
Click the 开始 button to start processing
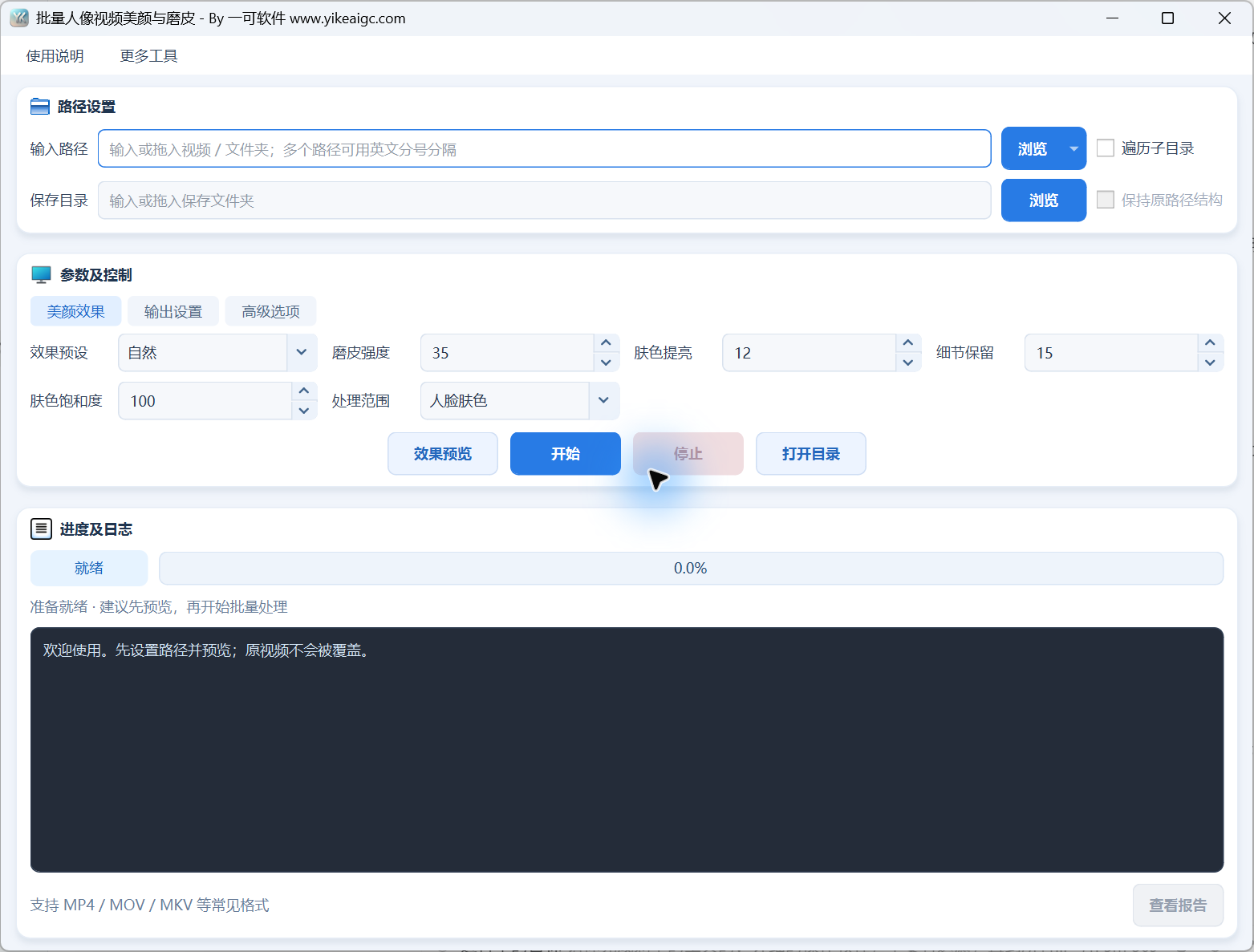pyautogui.click(x=566, y=454)
